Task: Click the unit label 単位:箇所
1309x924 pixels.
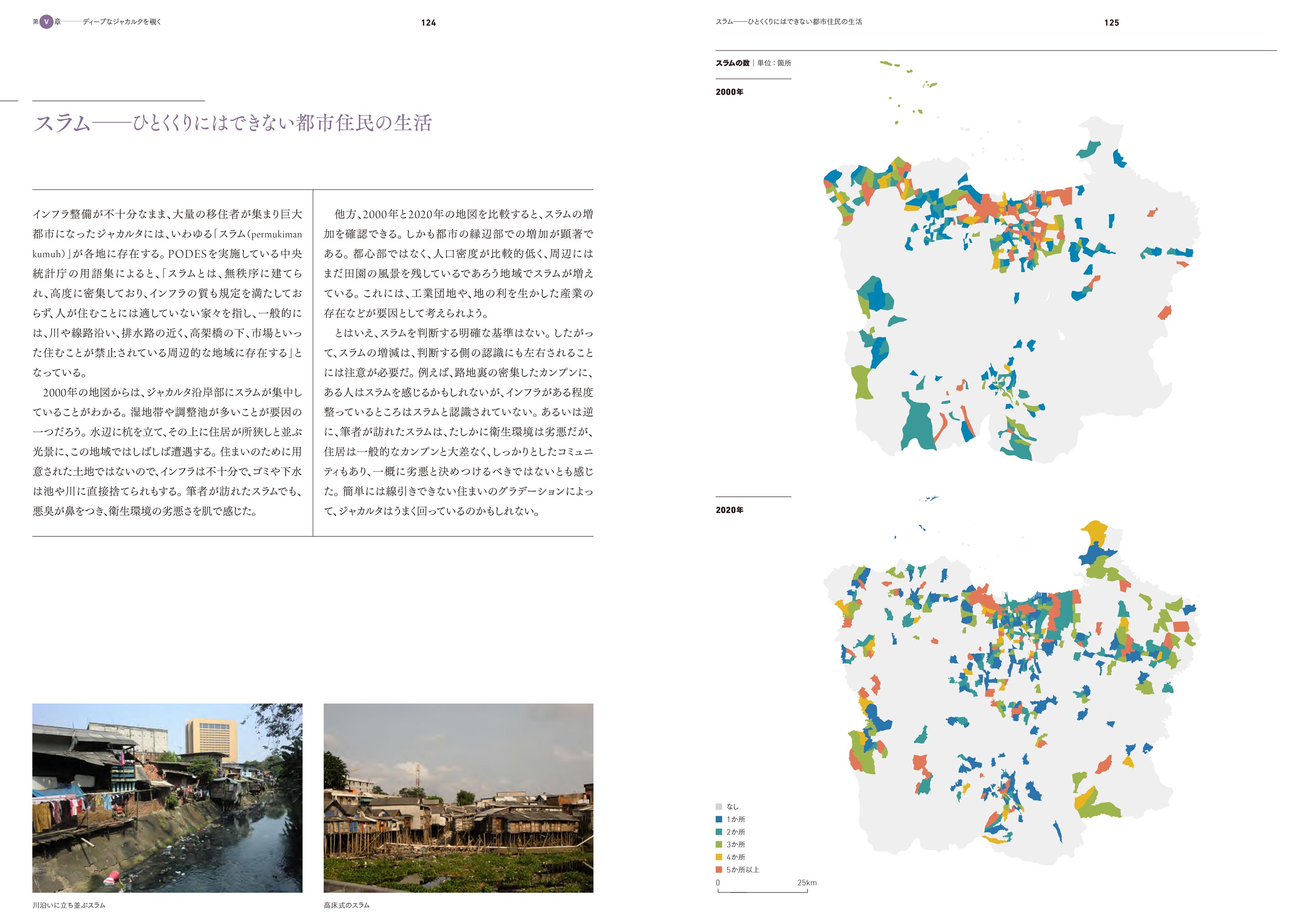Action: pos(774,63)
